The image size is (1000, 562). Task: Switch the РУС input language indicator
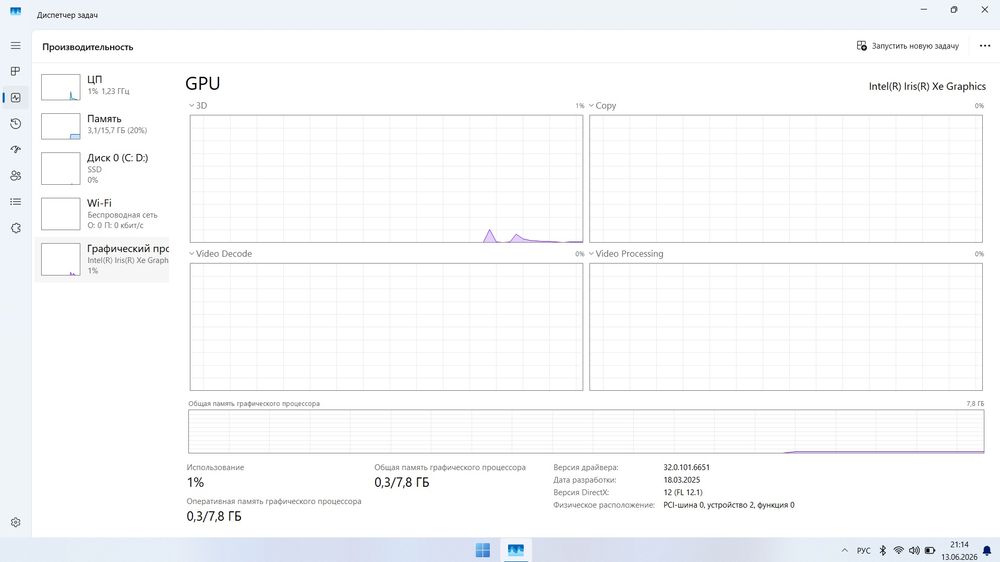[x=864, y=551]
